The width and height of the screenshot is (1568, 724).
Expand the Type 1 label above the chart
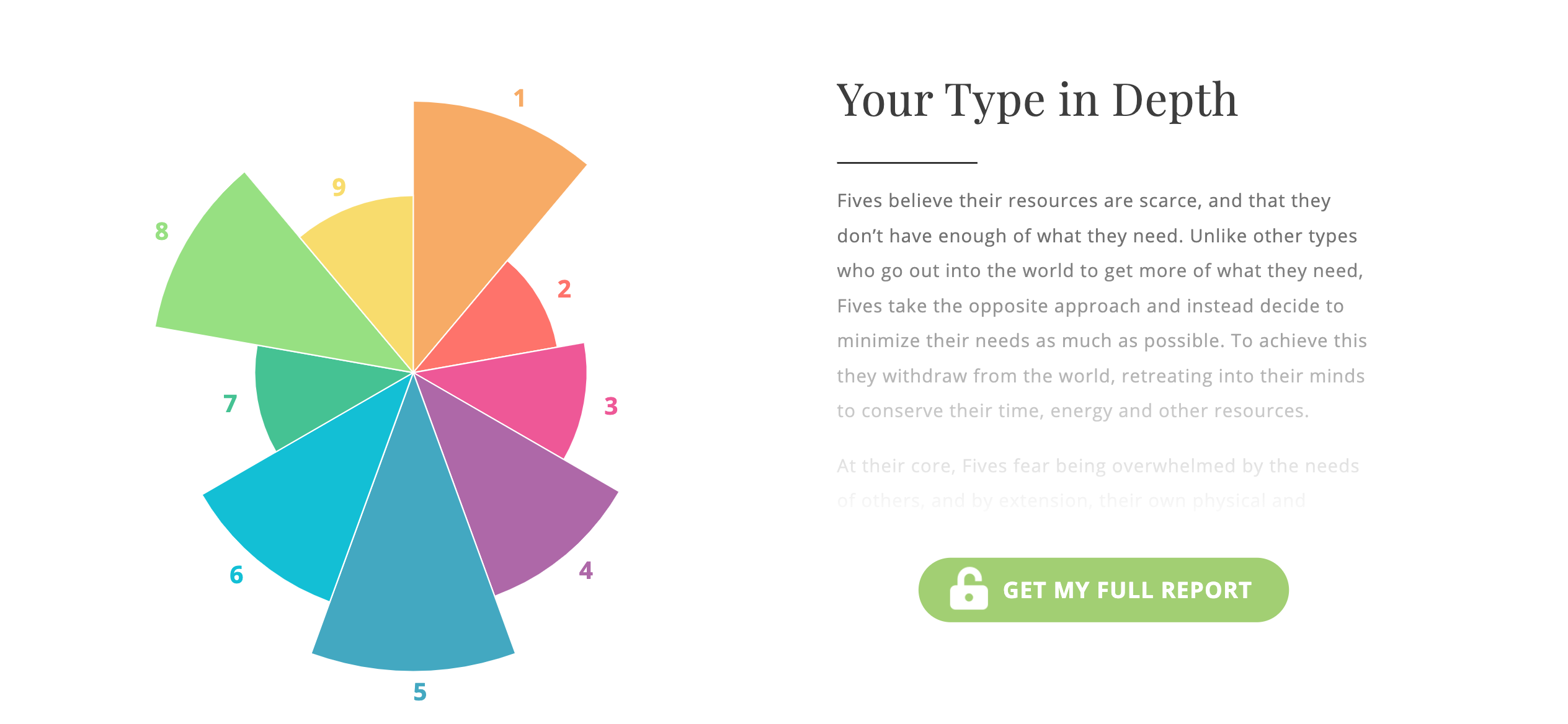click(520, 97)
